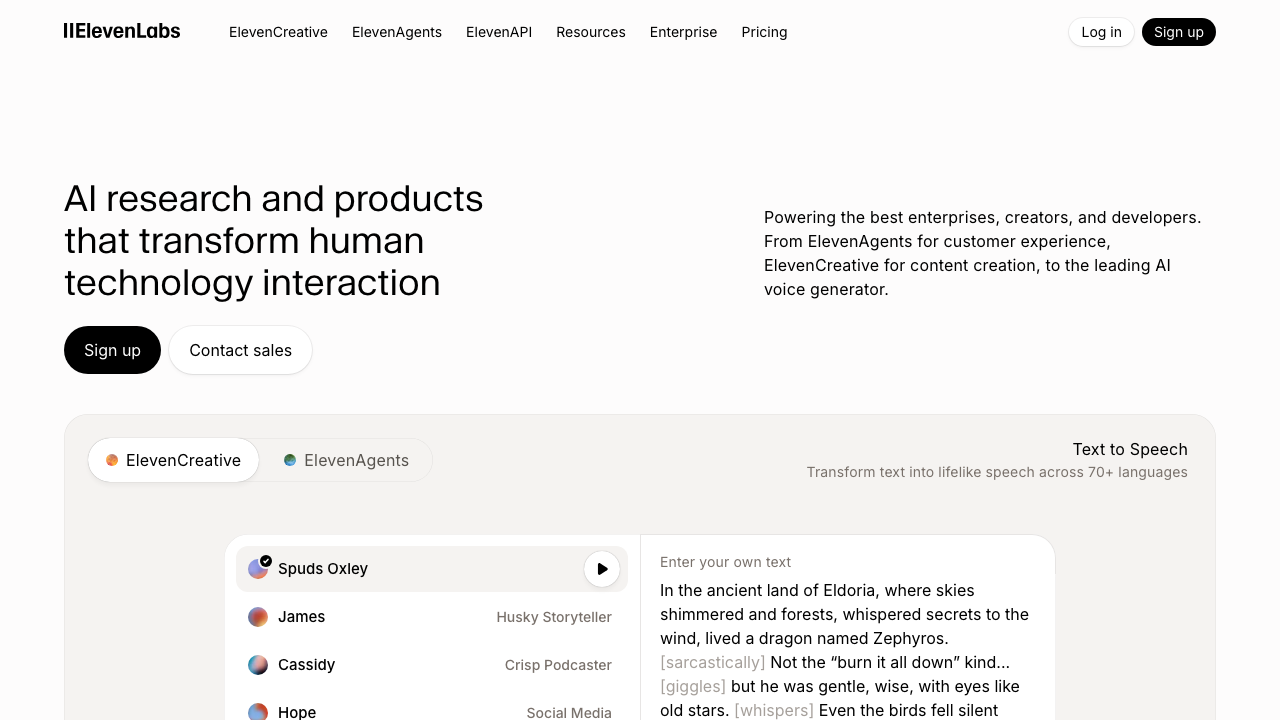The image size is (1280, 720).
Task: Open the ElevenAgents navigation dropdown
Action: [x=397, y=32]
